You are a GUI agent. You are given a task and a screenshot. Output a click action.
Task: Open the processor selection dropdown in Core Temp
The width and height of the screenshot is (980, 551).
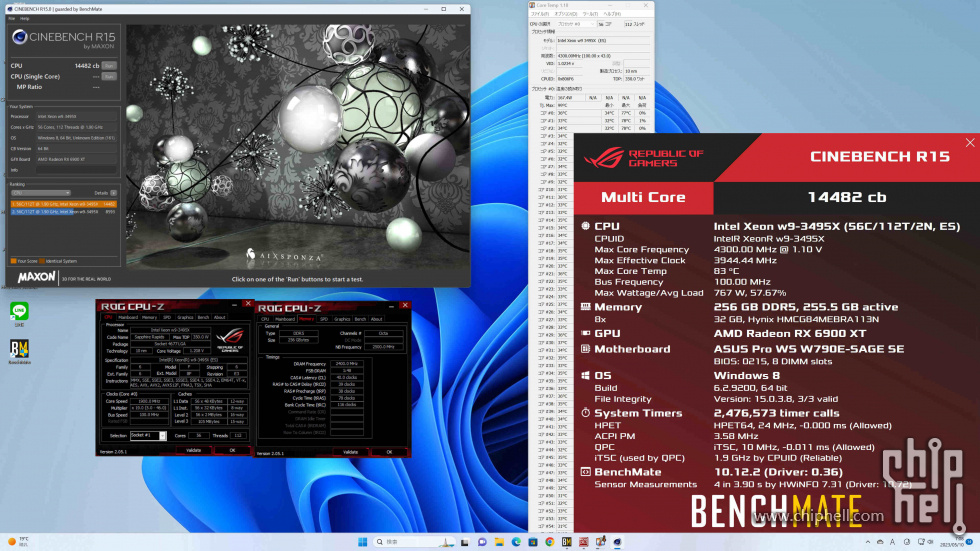pos(575,24)
